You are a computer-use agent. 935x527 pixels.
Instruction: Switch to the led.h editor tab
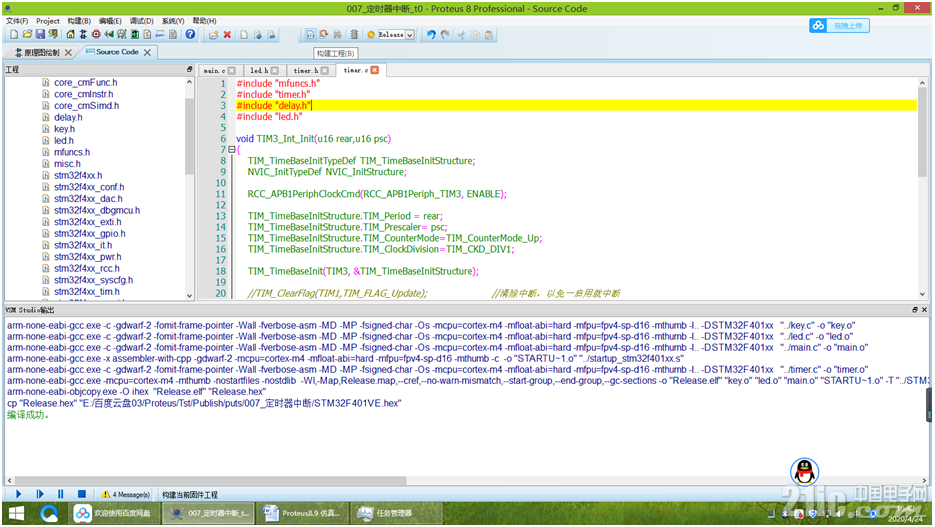click(259, 70)
